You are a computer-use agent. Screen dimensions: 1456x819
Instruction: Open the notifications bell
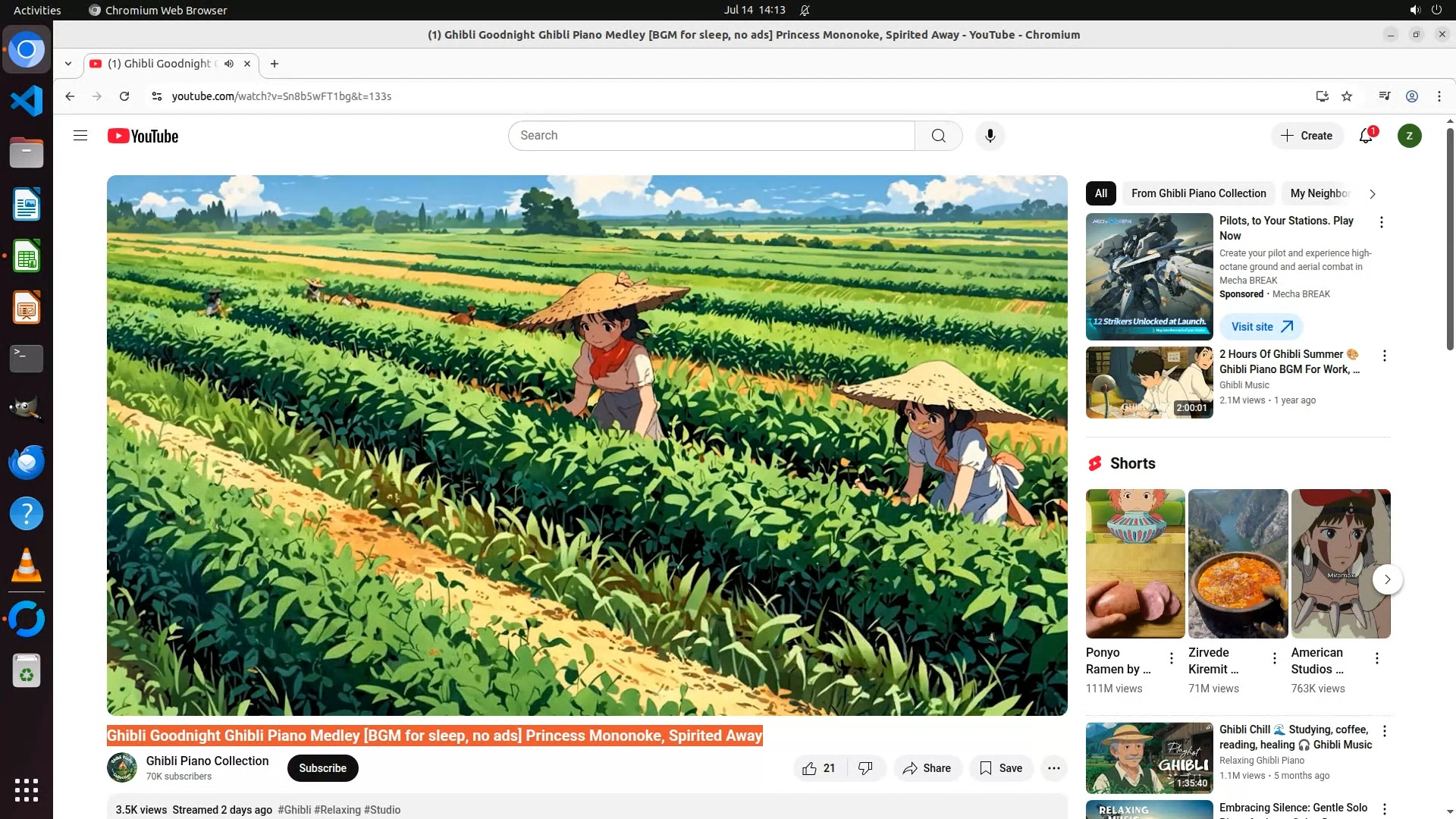(x=1366, y=136)
